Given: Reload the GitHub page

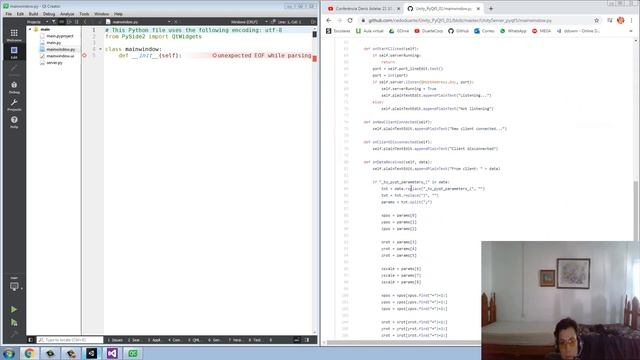Looking at the screenshot, I should (x=350, y=20).
